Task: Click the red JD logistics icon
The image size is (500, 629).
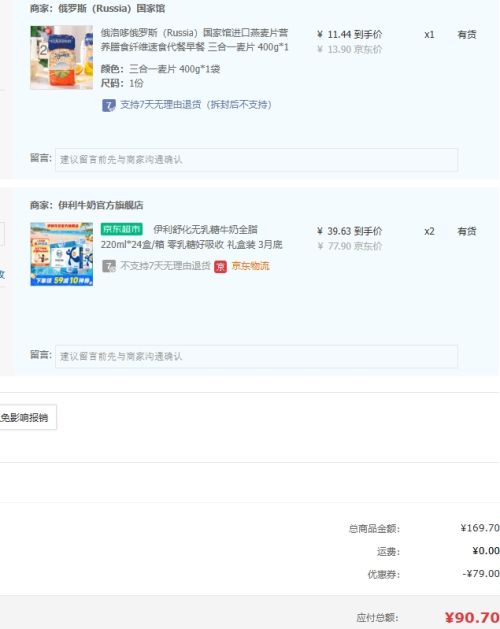Action: click(220, 266)
